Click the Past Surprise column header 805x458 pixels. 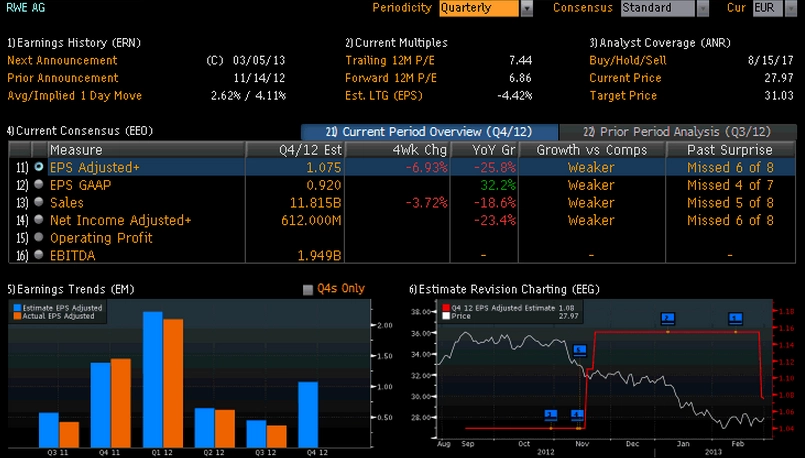(x=730, y=150)
